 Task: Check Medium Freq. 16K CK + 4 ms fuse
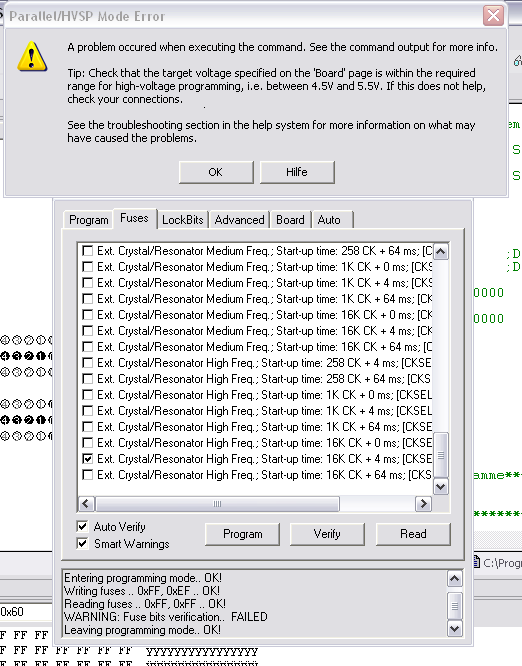pos(87,330)
